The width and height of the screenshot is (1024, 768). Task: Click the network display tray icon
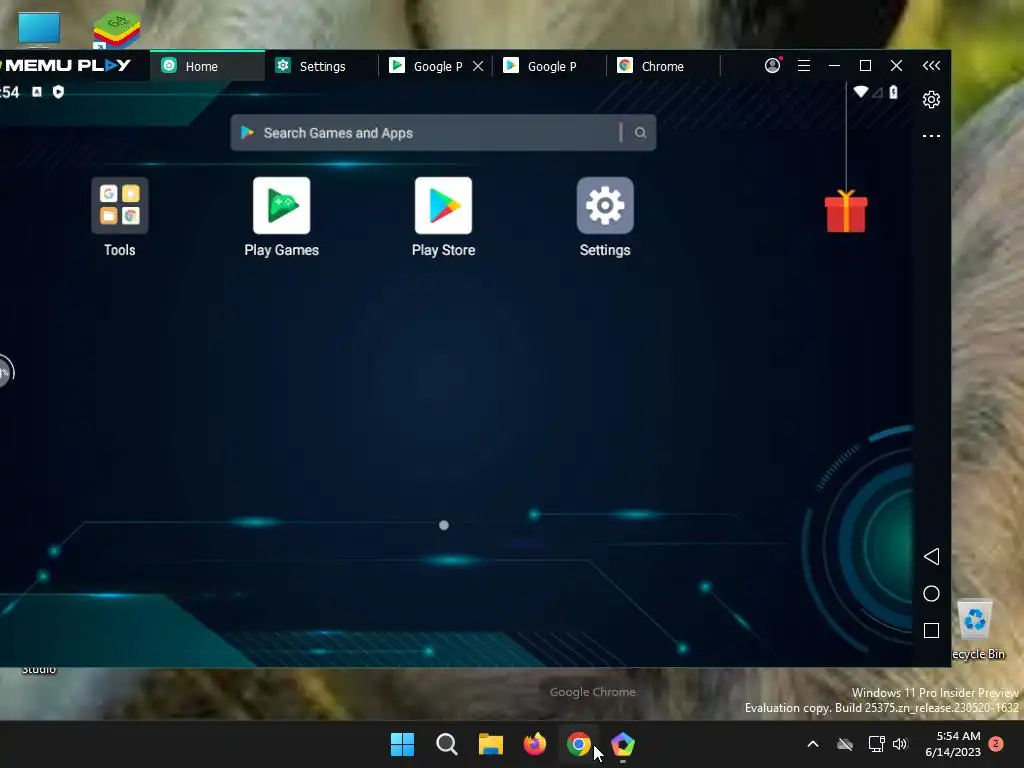[876, 744]
